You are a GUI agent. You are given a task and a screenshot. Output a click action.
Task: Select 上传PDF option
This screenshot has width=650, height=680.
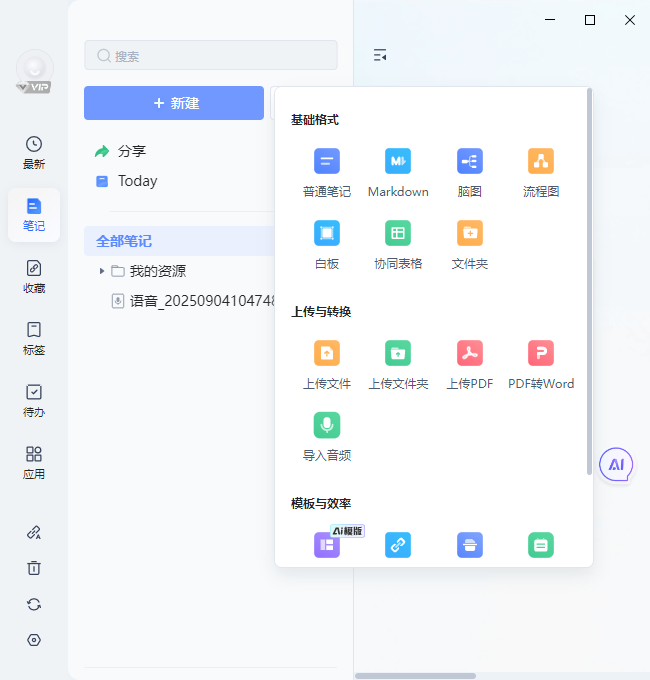pos(470,365)
